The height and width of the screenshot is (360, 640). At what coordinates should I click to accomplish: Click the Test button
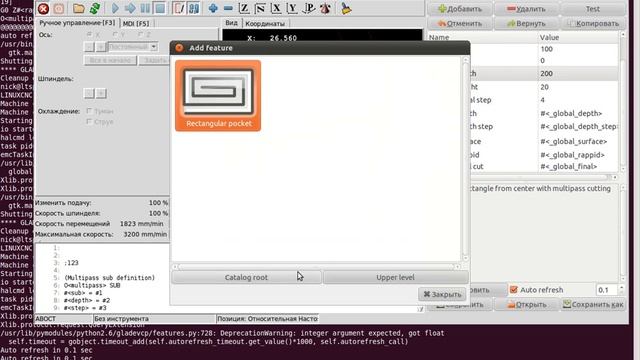click(x=593, y=9)
